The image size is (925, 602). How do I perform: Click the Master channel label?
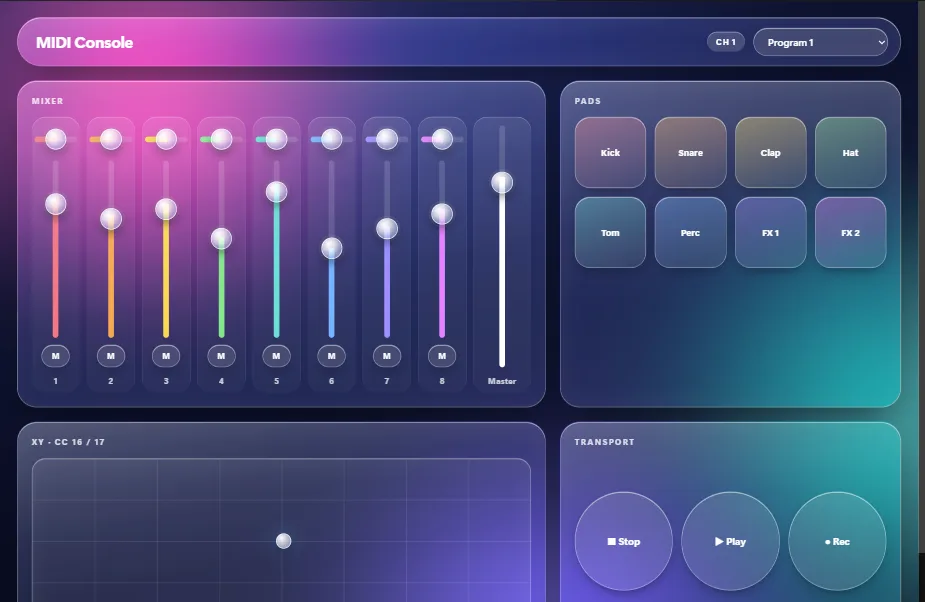coord(502,381)
